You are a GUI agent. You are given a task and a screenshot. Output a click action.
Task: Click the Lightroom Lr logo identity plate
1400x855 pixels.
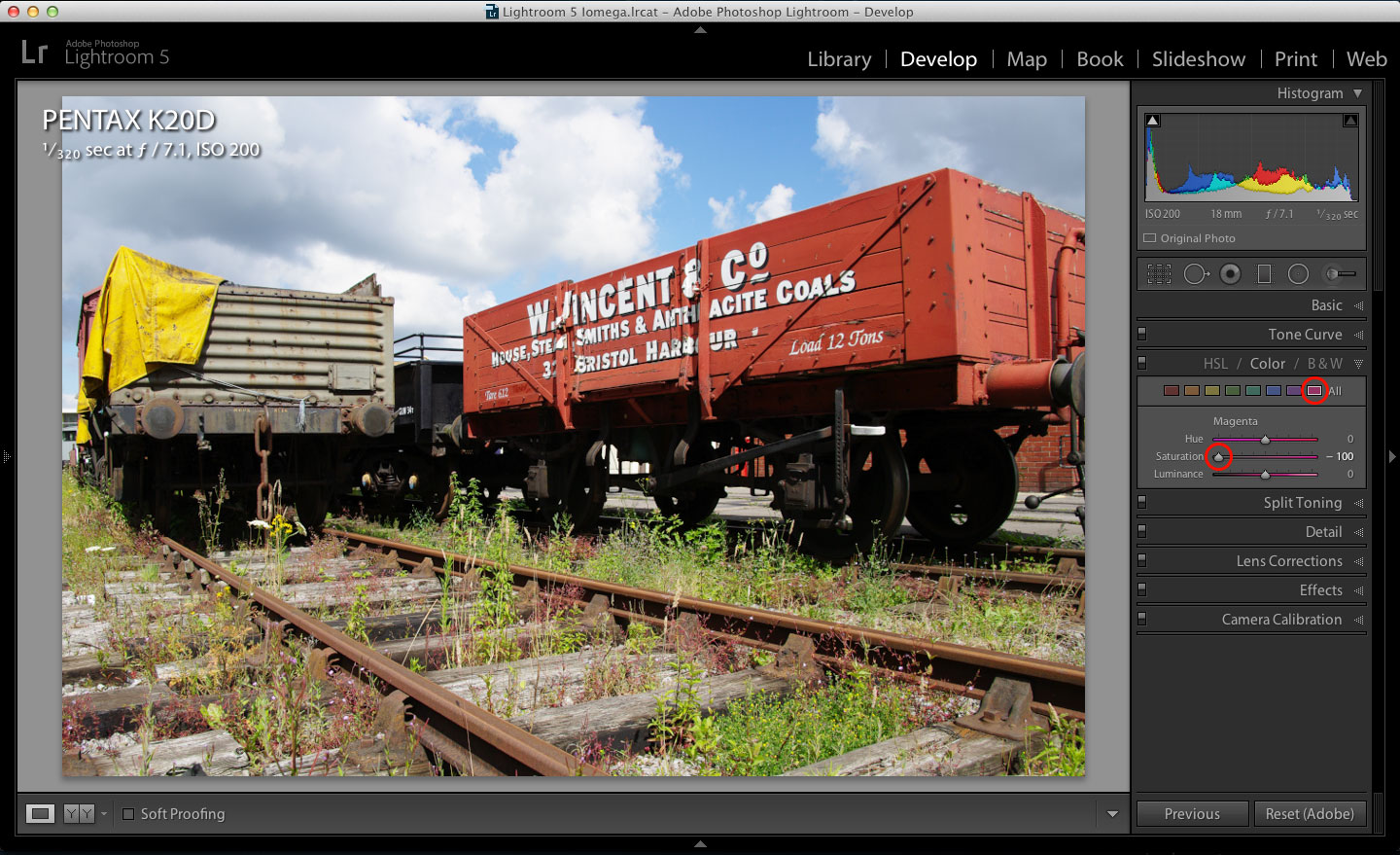click(x=34, y=53)
